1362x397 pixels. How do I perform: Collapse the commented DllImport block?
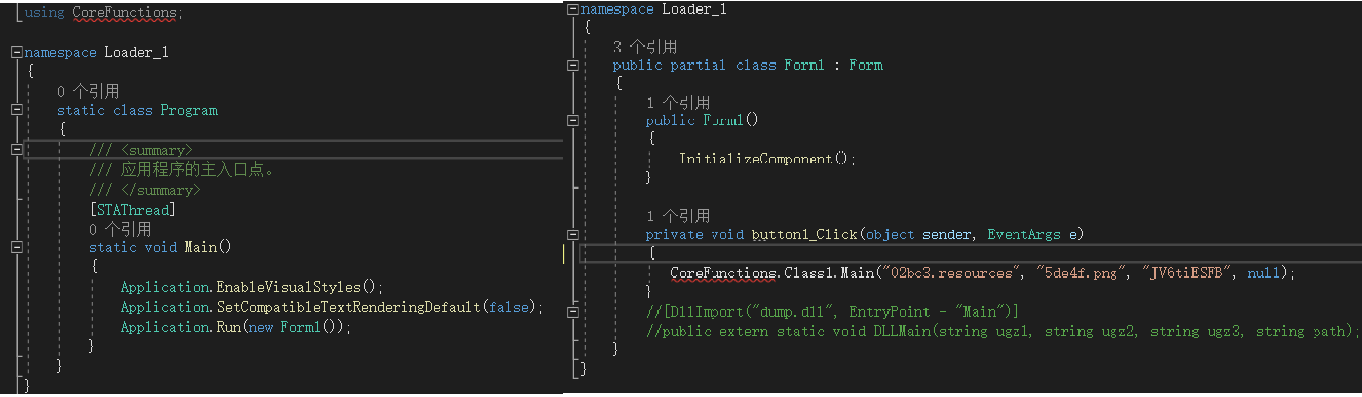(x=572, y=312)
